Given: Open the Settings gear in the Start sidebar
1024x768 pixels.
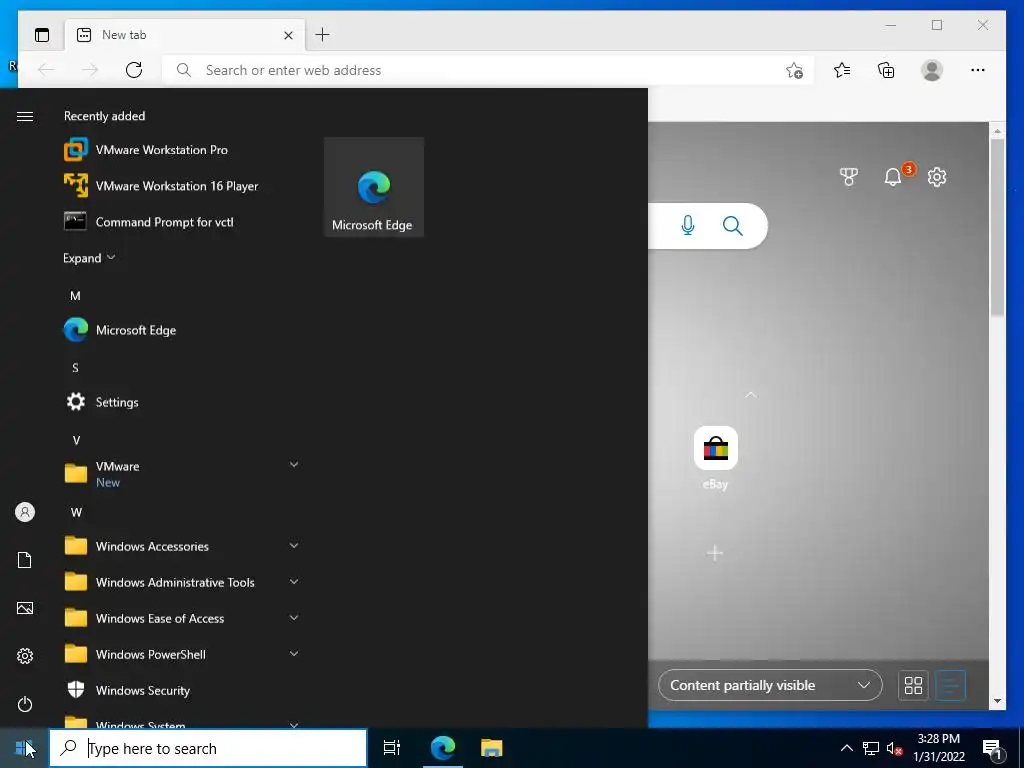Looking at the screenshot, I should coord(25,656).
